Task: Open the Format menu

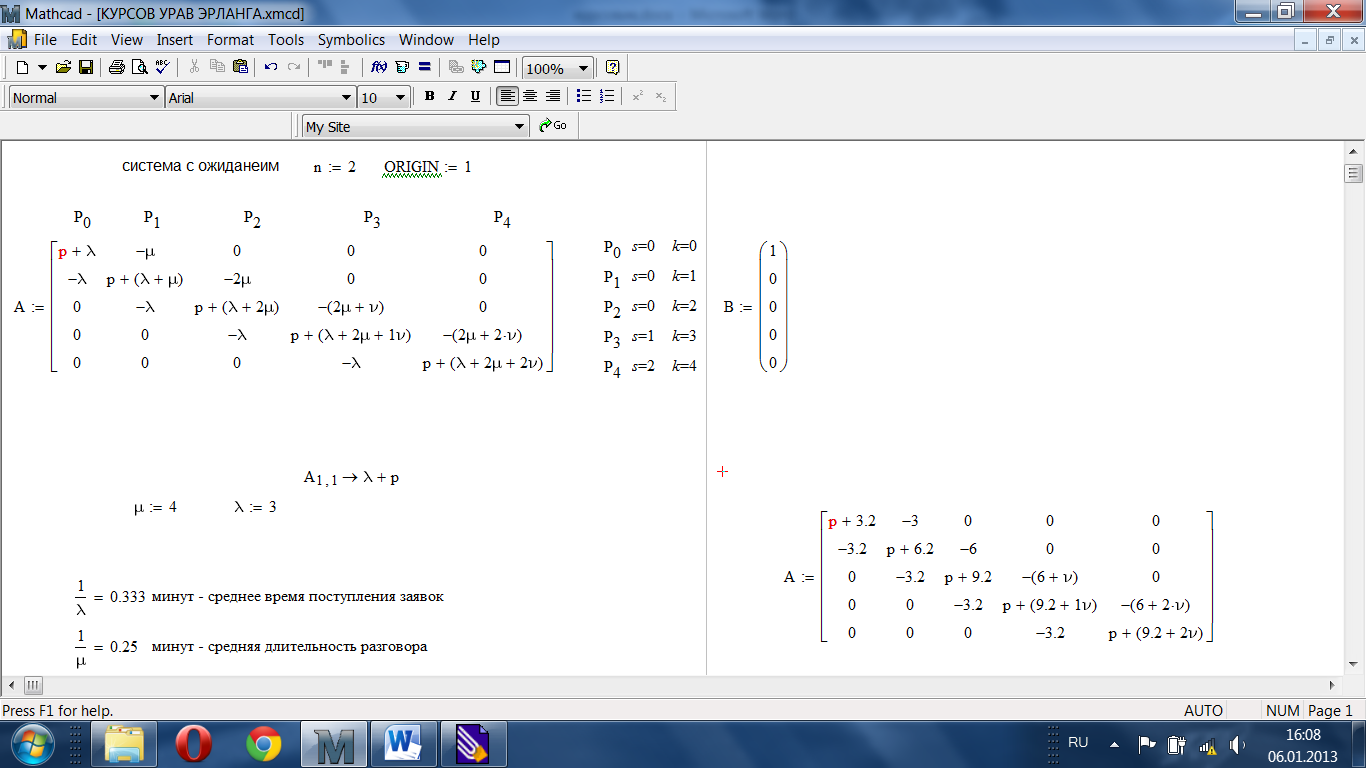Action: (x=231, y=40)
